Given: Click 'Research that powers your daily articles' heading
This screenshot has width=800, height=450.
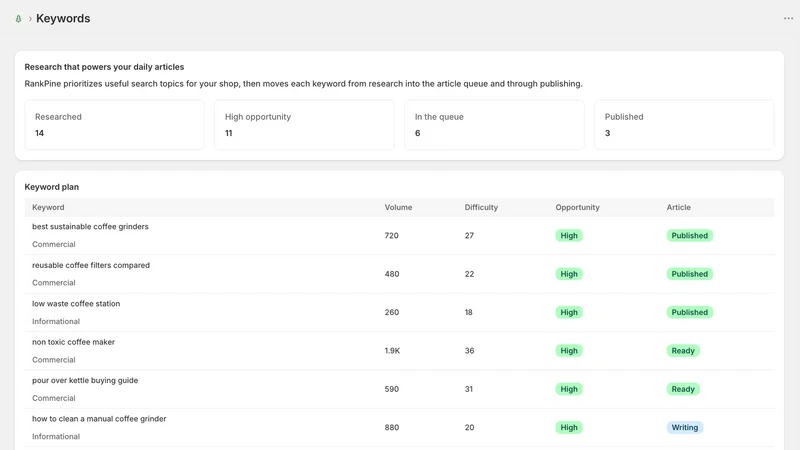Looking at the screenshot, I should click(104, 67).
